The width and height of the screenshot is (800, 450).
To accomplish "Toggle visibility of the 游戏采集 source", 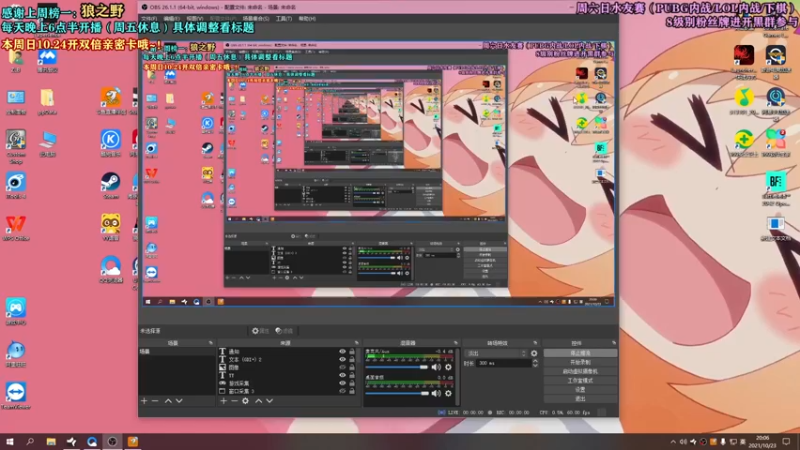I will (342, 383).
